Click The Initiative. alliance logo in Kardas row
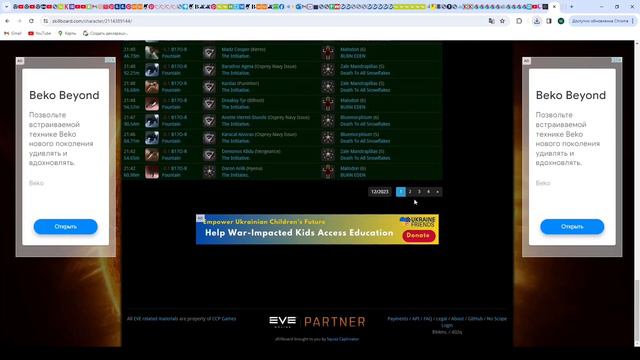The image size is (640, 360). tap(209, 87)
